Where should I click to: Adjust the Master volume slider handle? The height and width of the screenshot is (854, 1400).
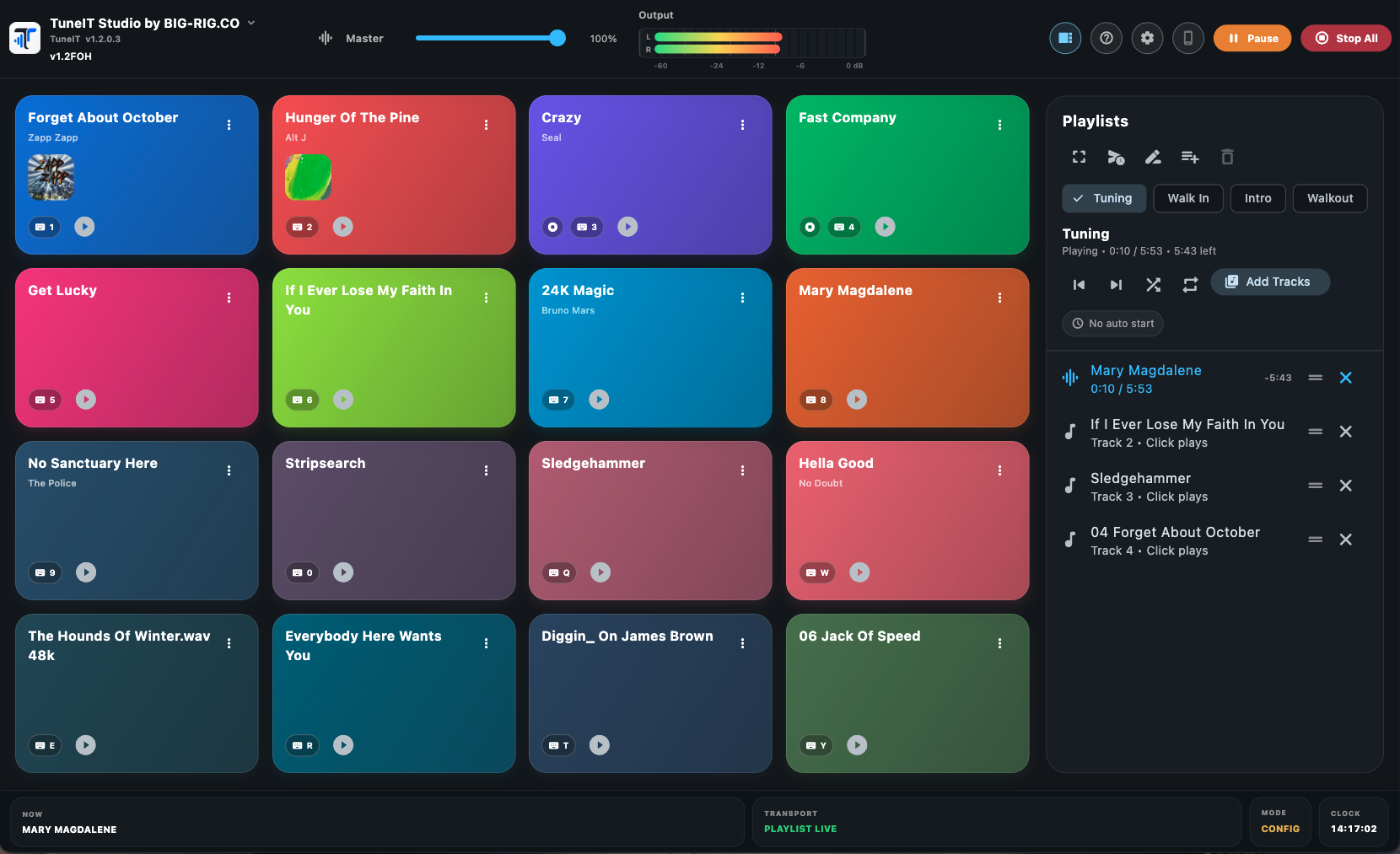click(557, 38)
